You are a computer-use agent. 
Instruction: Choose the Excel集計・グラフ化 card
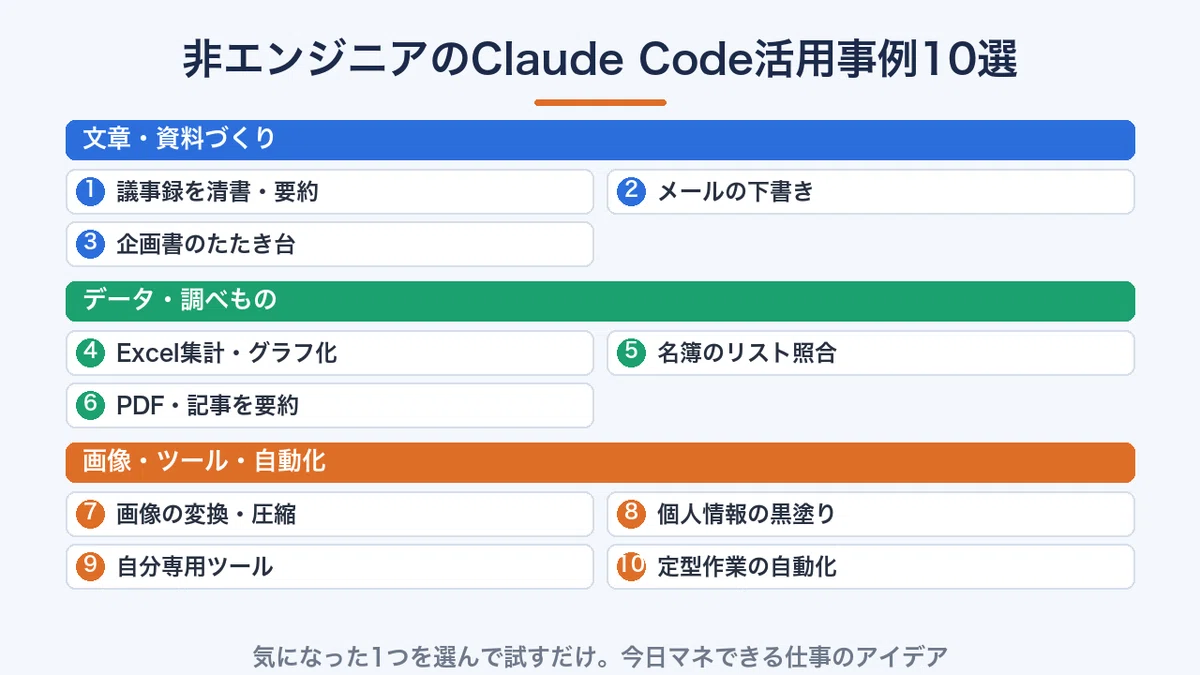pyautogui.click(x=330, y=352)
